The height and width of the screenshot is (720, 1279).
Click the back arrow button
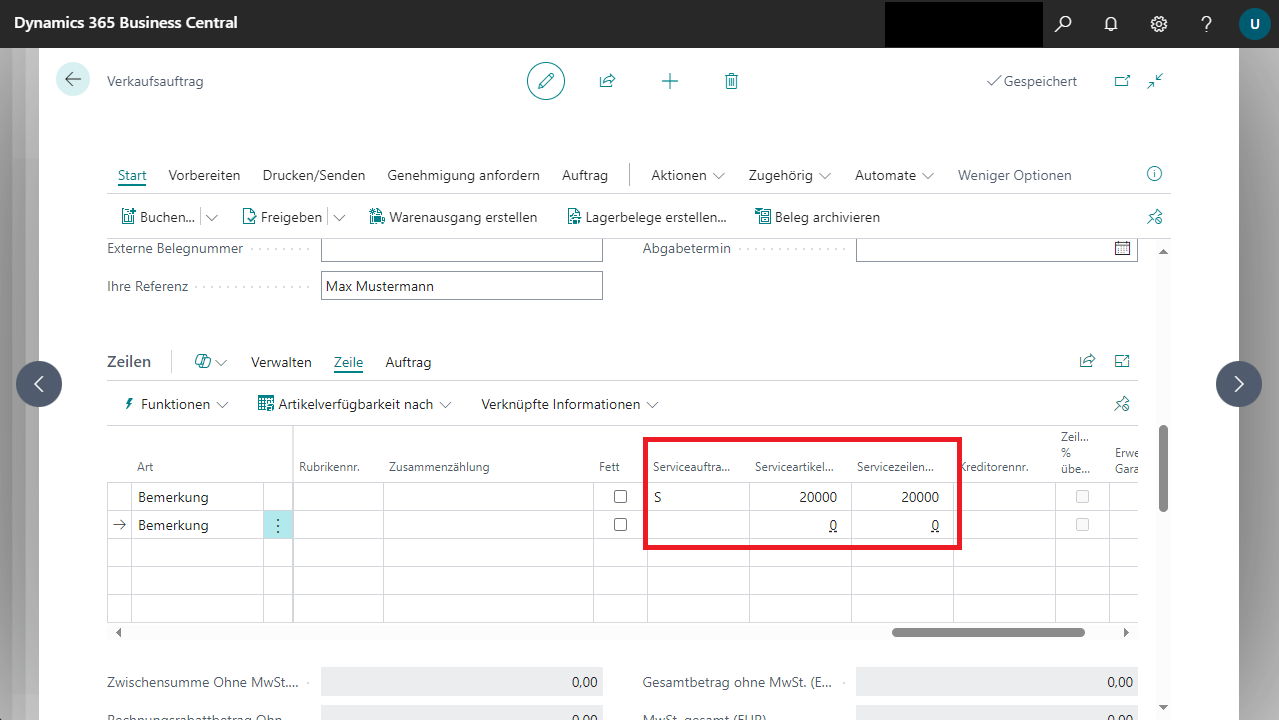(73, 79)
